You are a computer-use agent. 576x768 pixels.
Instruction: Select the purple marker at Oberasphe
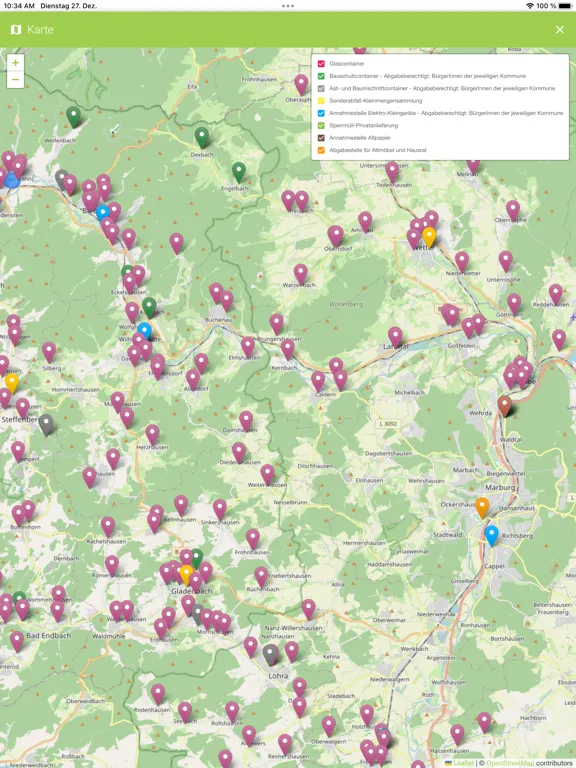click(301, 85)
